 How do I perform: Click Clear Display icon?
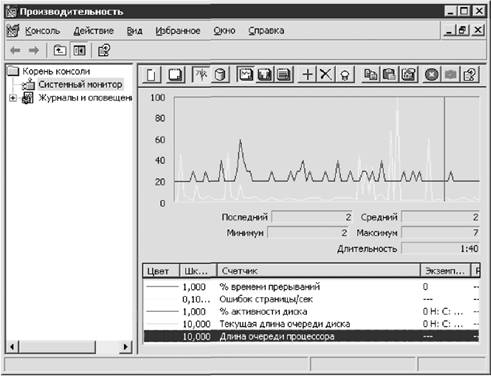pos(175,75)
